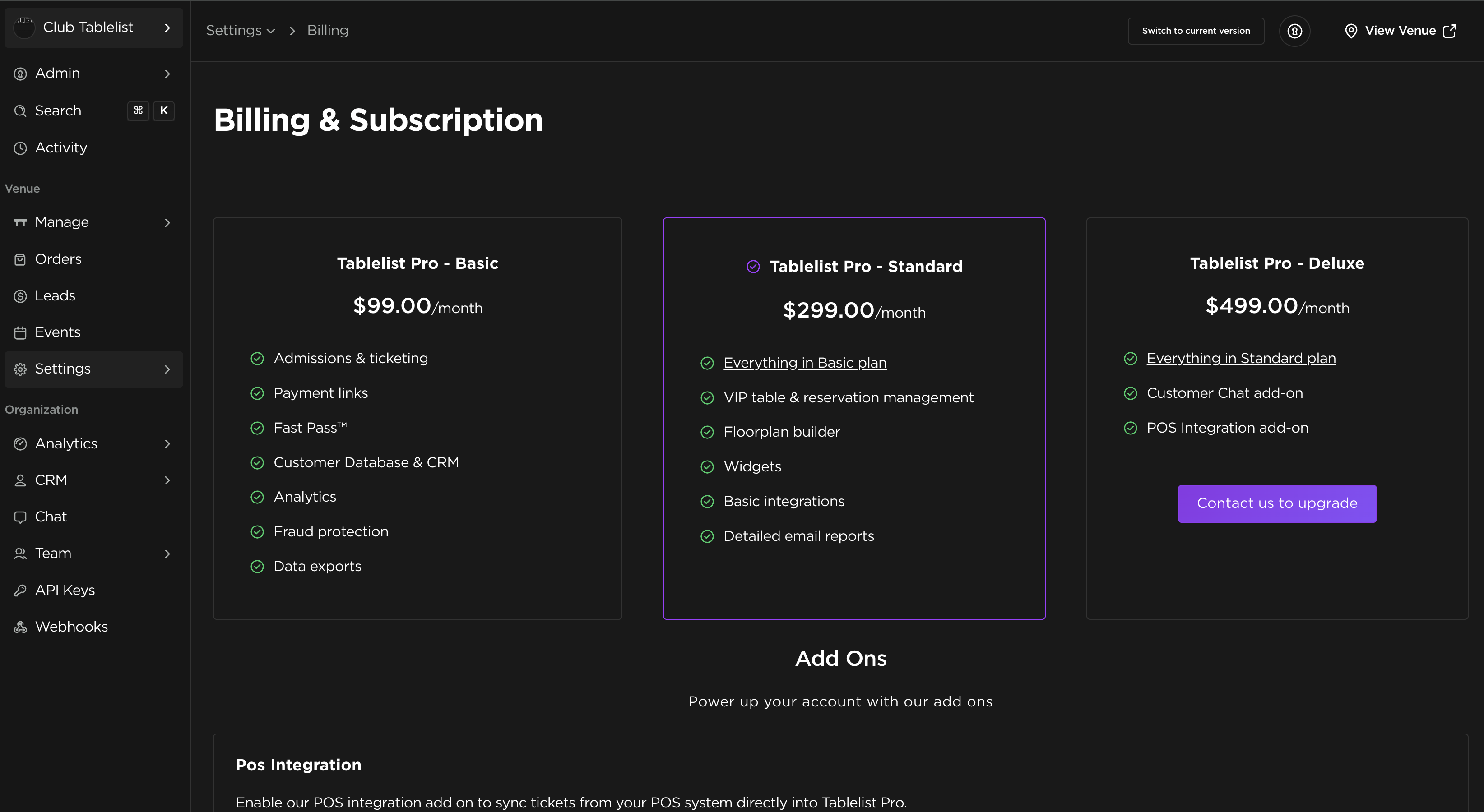1484x812 pixels.
Task: Click the circular account icon in header
Action: (x=1294, y=31)
